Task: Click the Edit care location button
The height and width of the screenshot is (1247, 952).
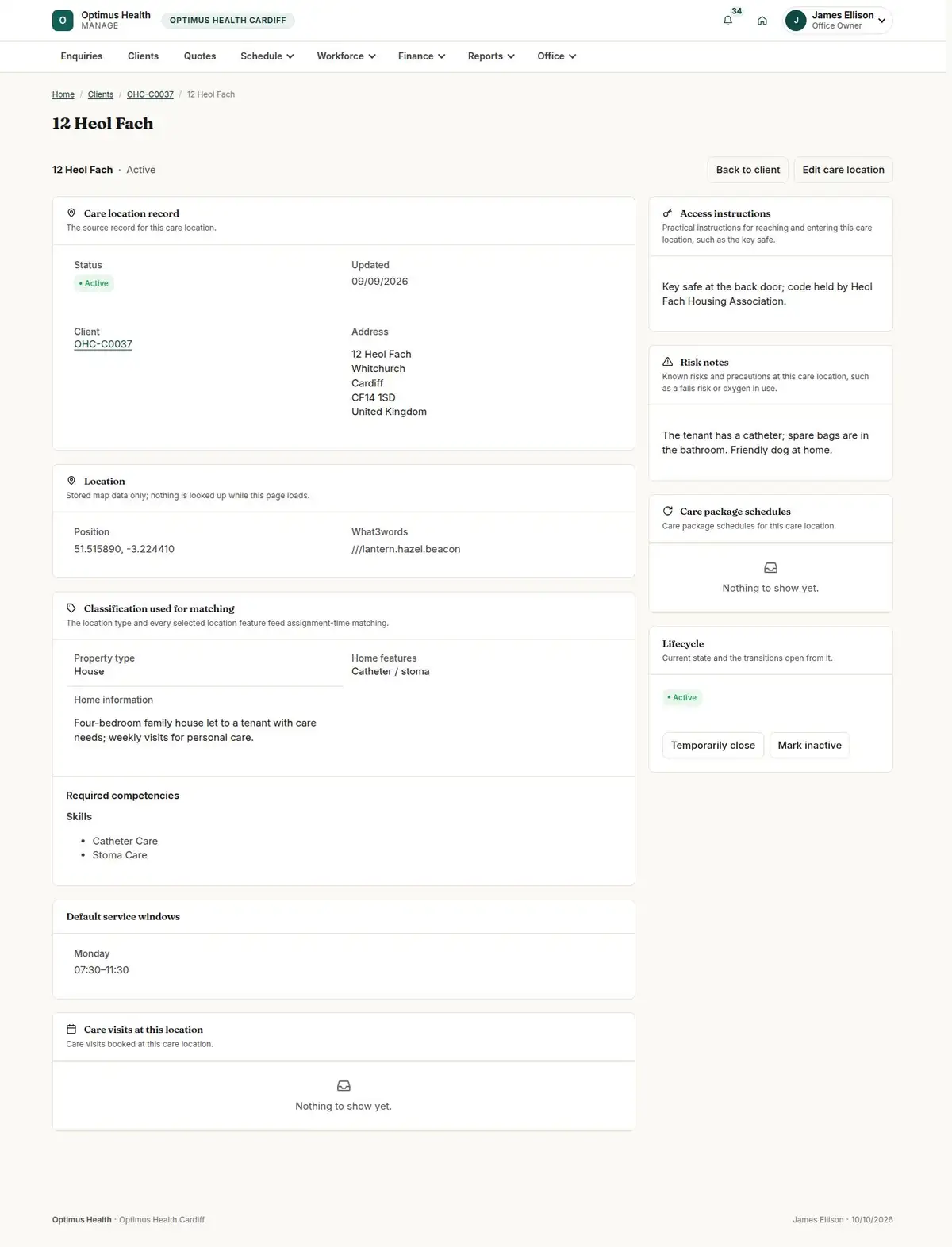Action: pyautogui.click(x=843, y=170)
